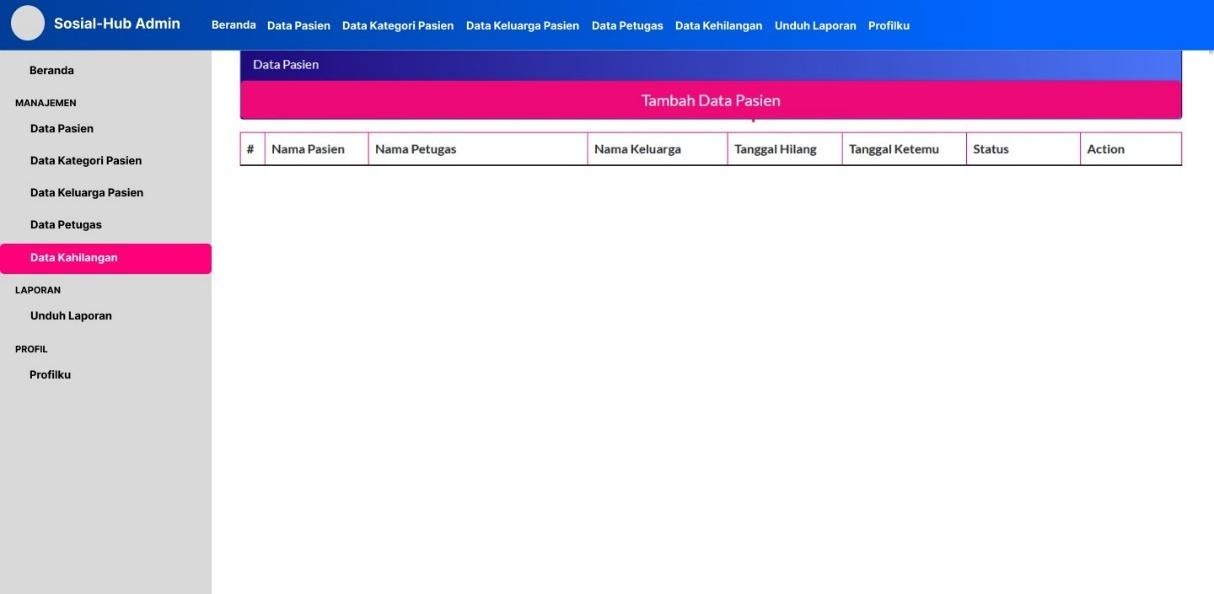Image resolution: width=1214 pixels, height=594 pixels.
Task: Select Data Kategori Pasien in top navbar
Action: coord(397,26)
